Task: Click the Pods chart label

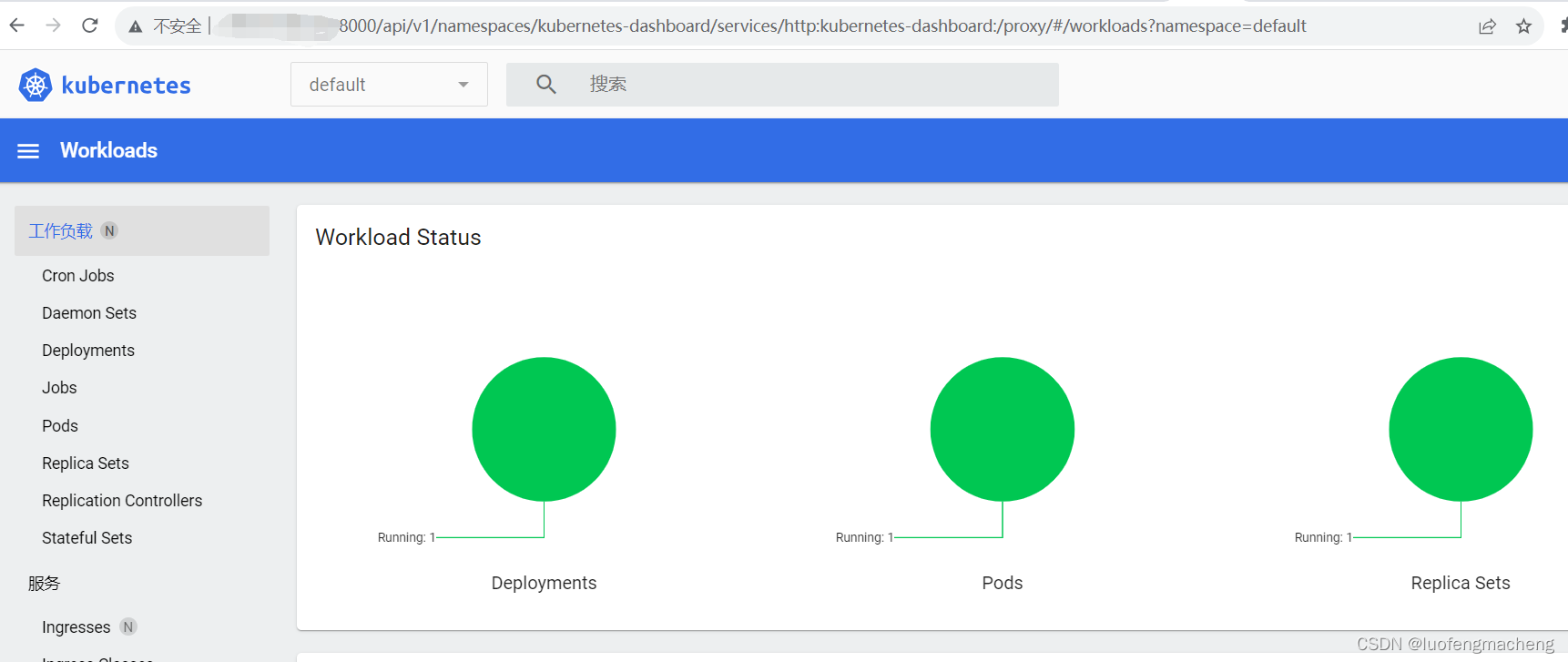Action: pos(1003,583)
